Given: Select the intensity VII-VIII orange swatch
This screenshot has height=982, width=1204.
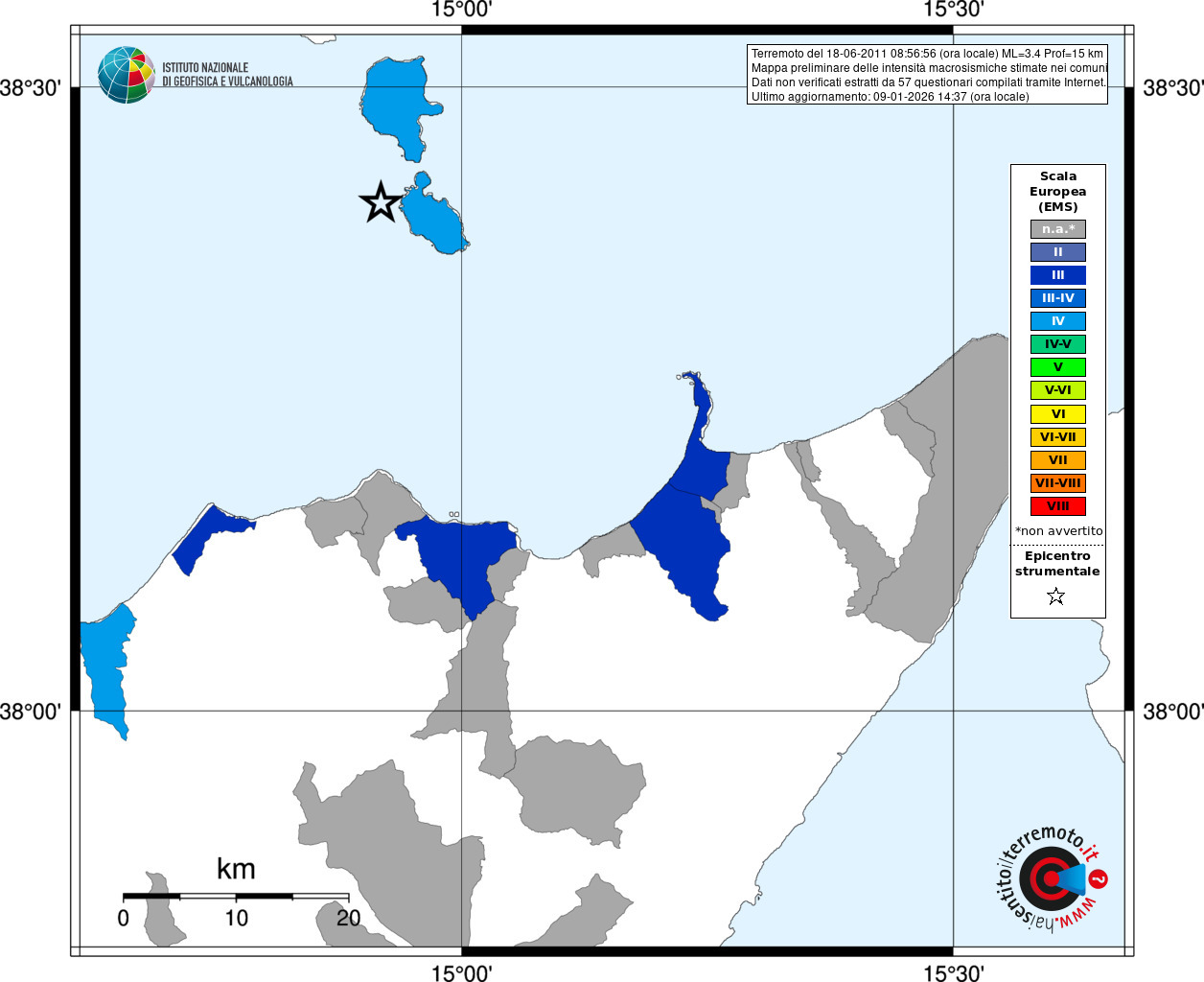Looking at the screenshot, I should coord(1058,483).
